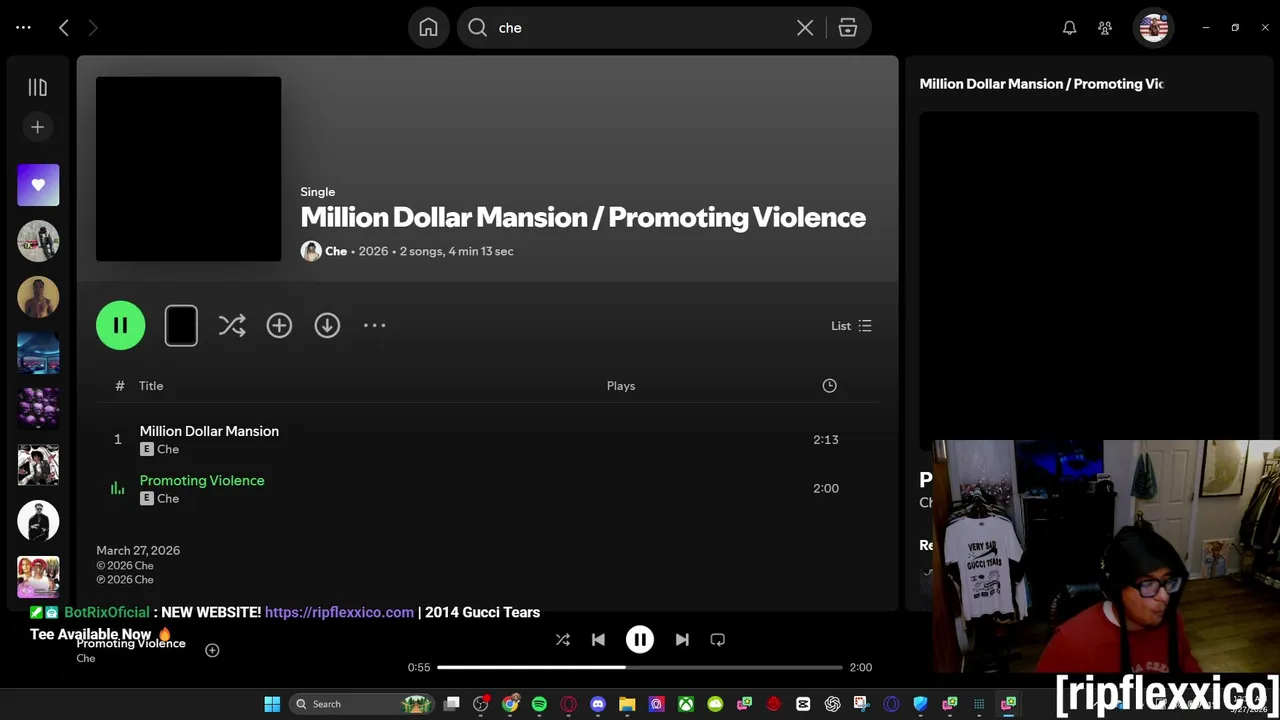Screen dimensions: 1280x720
Task: Open the Xbox app from the taskbar
Action: pos(686,704)
